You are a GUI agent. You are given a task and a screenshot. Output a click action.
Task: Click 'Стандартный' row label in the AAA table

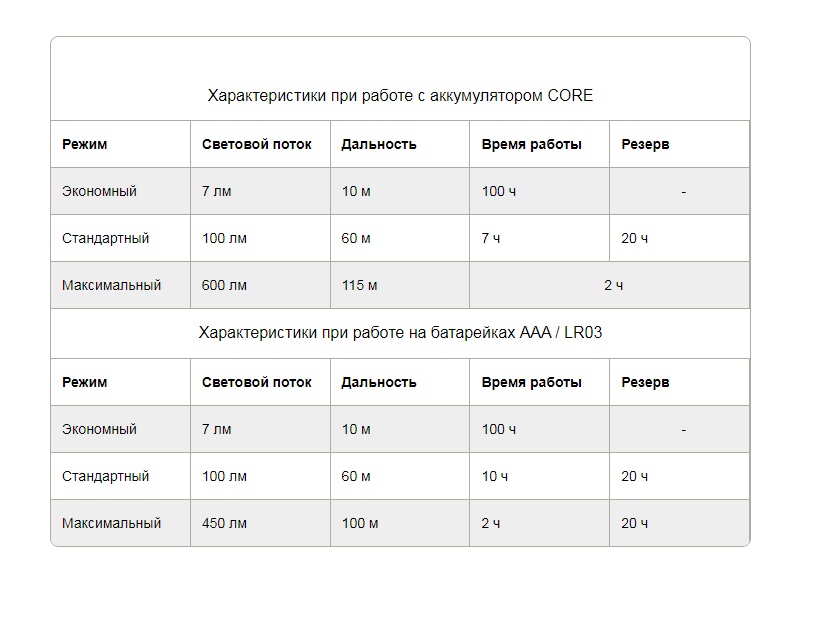click(105, 476)
